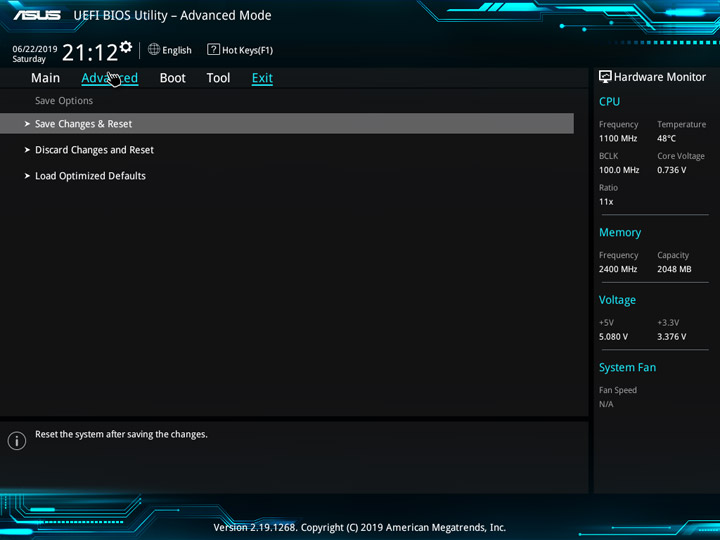
Task: Open the Advanced tab
Action: point(110,78)
